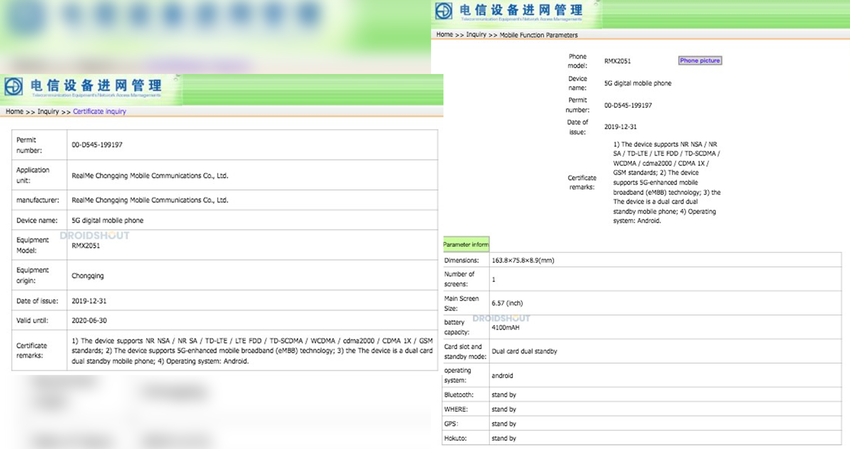Switch to the Parameter inform tab

pyautogui.click(x=465, y=244)
